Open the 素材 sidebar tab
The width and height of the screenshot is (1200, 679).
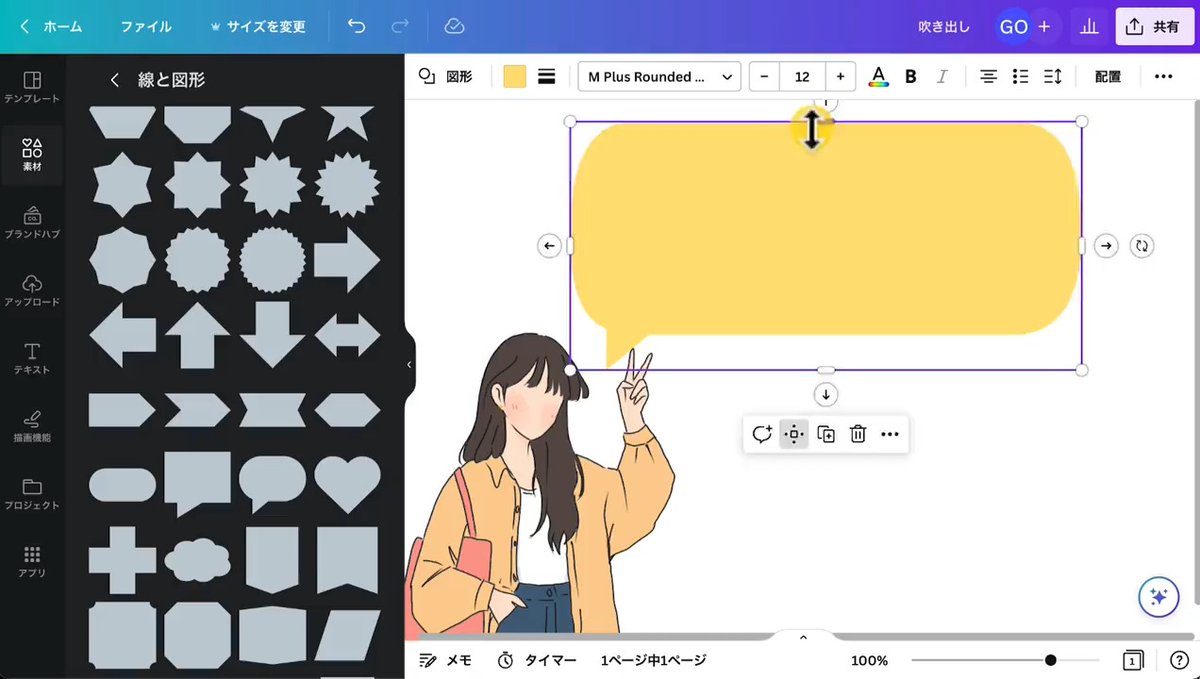32,155
